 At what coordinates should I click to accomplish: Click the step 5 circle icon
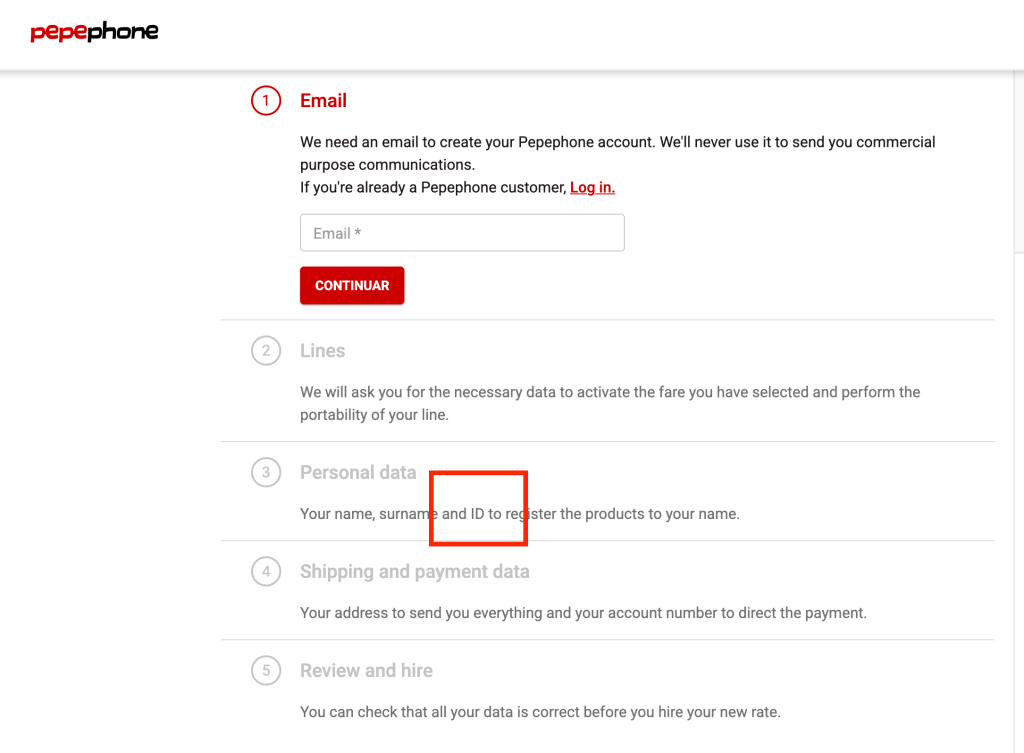266,671
